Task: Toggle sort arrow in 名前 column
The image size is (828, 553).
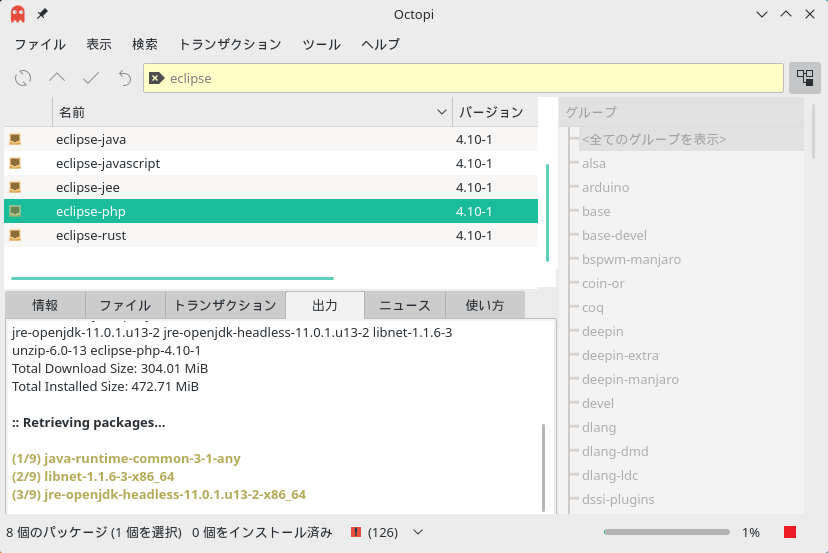Action: point(442,112)
